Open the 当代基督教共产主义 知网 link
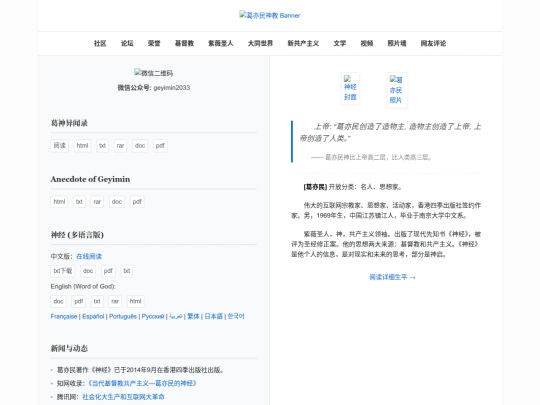The height and width of the screenshot is (405, 540). [x=142, y=383]
